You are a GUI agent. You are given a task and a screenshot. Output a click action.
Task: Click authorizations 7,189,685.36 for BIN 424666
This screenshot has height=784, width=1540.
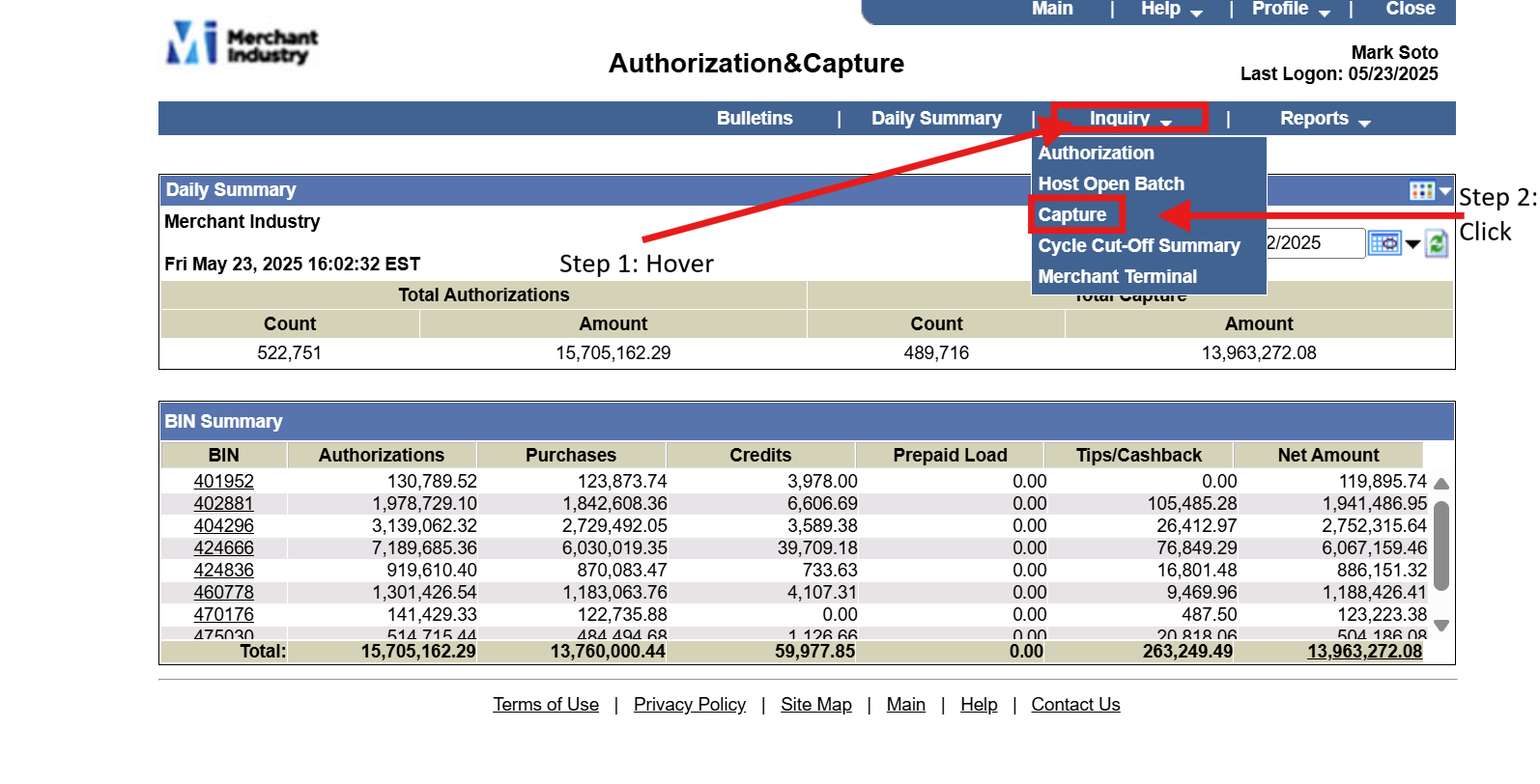(424, 547)
